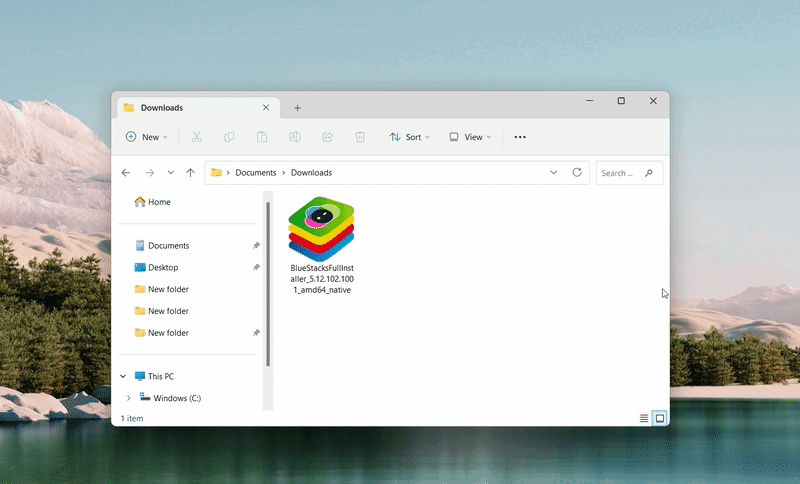This screenshot has height=484, width=800.
Task: Click the 1 item status text
Action: (132, 418)
